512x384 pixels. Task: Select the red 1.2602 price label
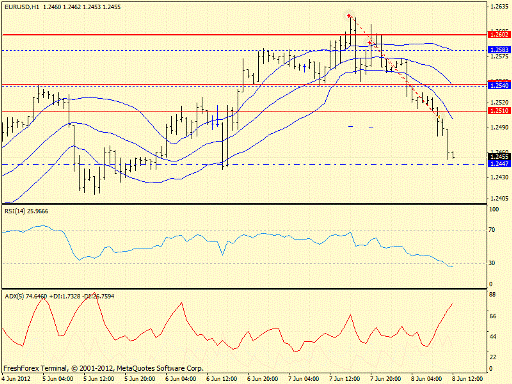pyautogui.click(x=499, y=35)
